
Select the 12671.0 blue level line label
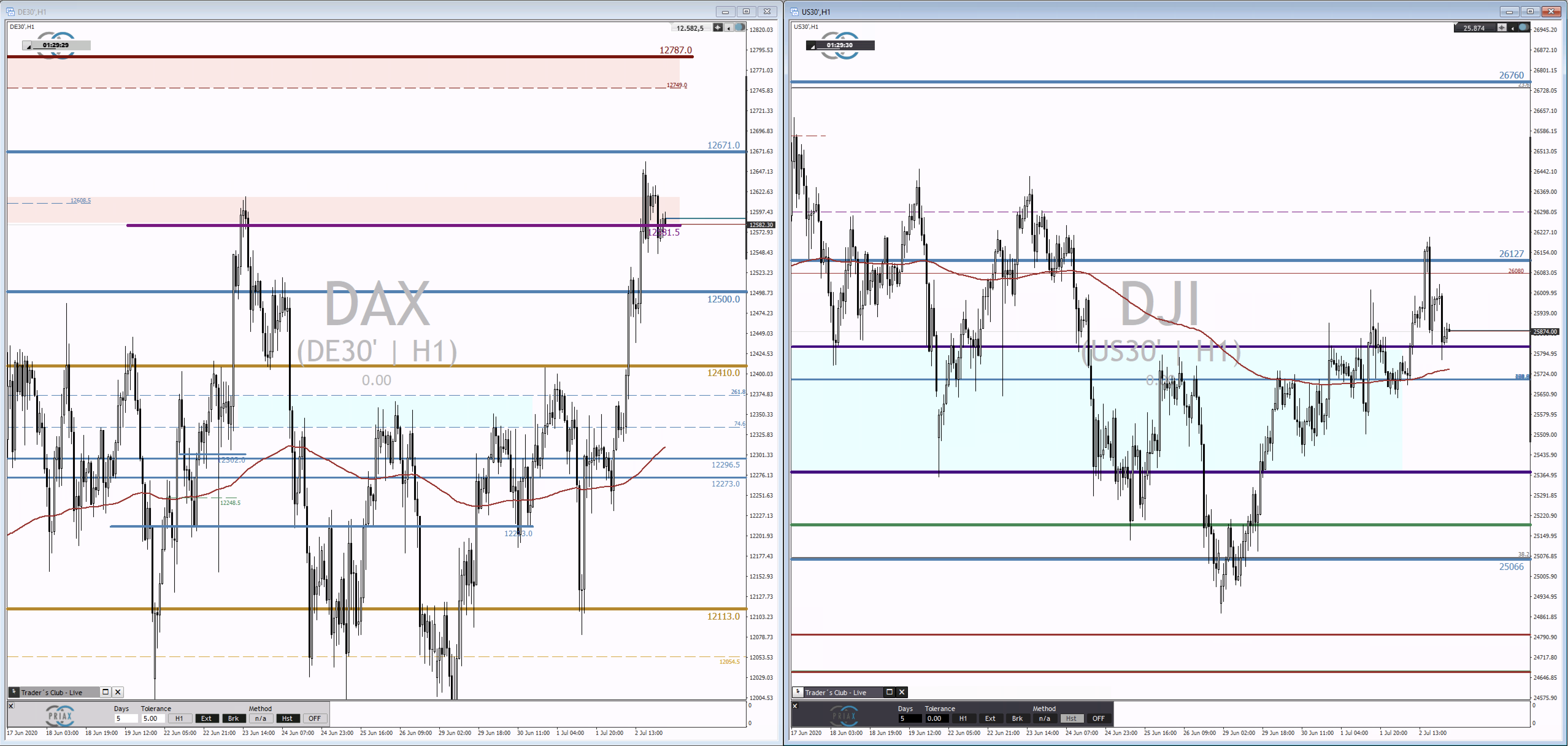(x=723, y=145)
